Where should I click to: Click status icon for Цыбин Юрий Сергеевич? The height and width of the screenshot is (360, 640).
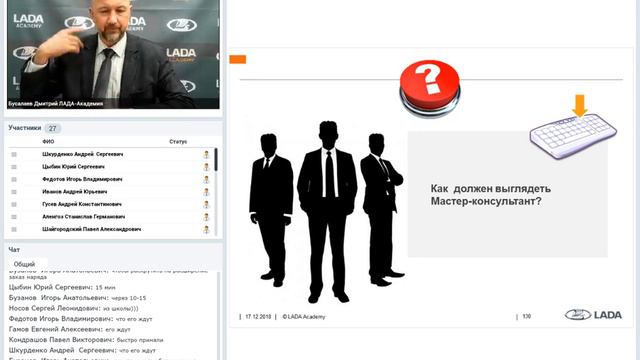207,167
